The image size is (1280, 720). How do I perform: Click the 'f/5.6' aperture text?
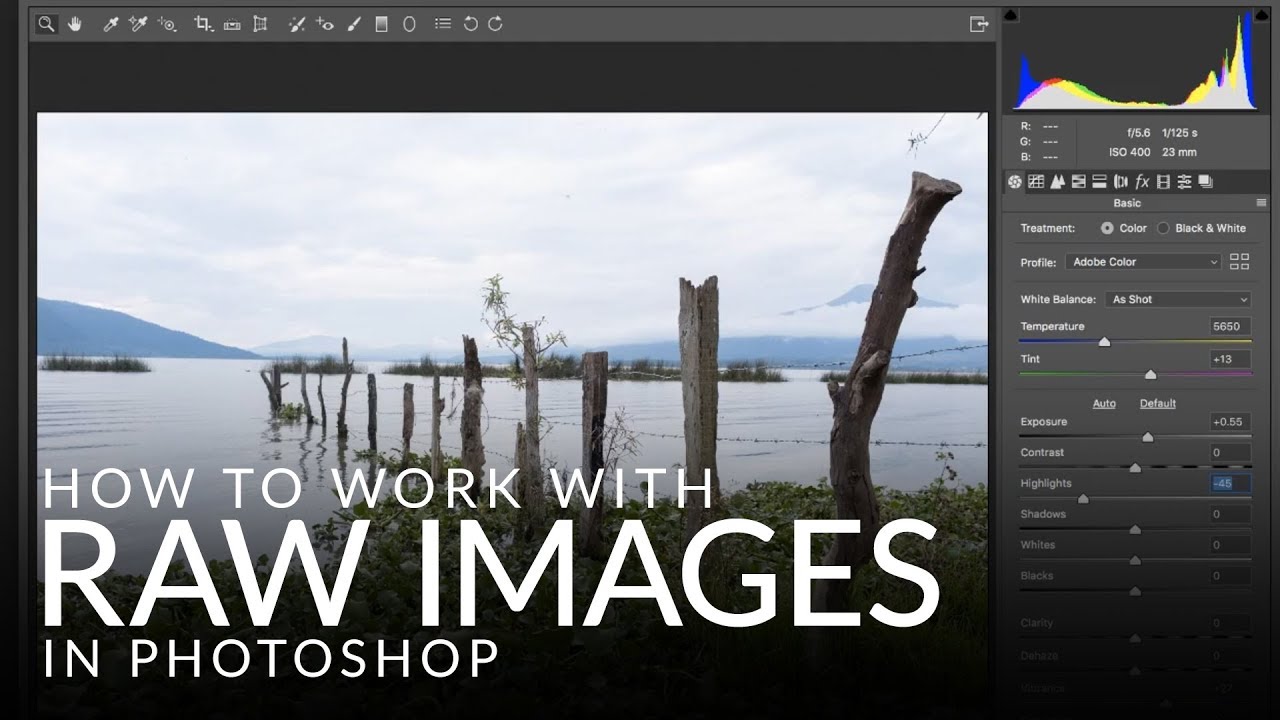coord(1138,133)
